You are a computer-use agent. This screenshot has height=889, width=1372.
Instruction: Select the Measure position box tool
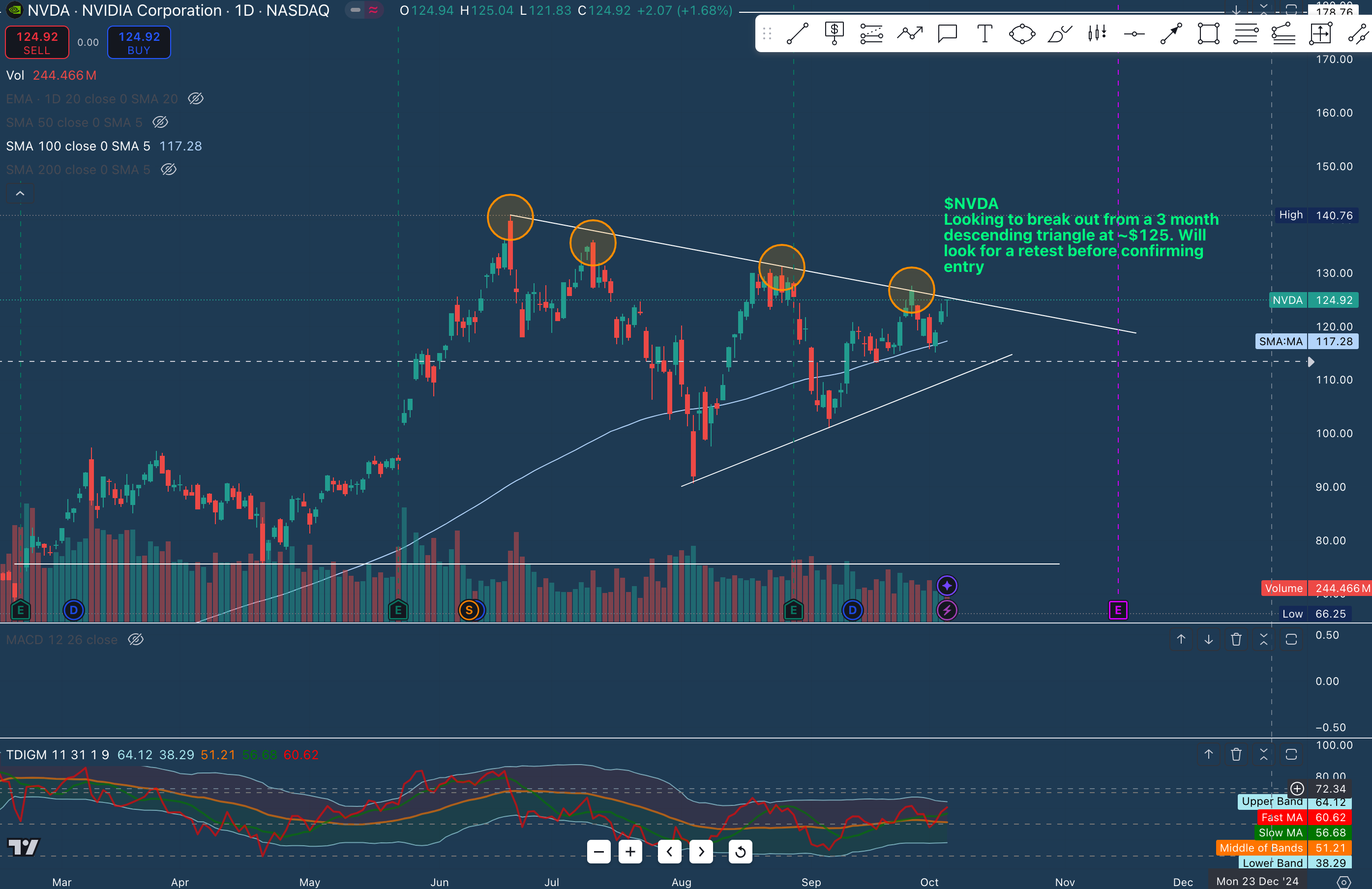1321,34
